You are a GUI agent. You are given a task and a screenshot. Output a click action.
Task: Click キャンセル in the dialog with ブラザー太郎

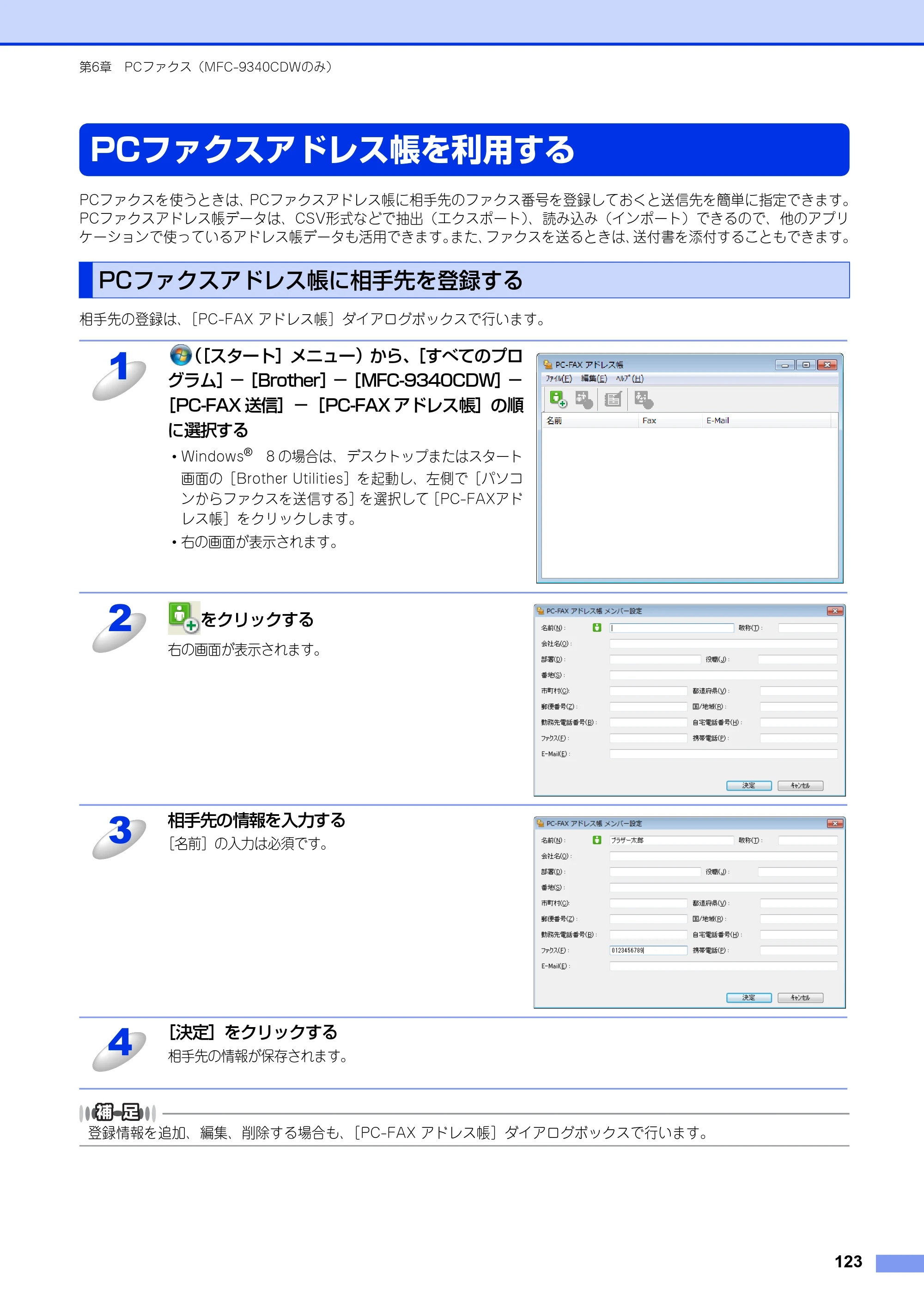[x=800, y=998]
